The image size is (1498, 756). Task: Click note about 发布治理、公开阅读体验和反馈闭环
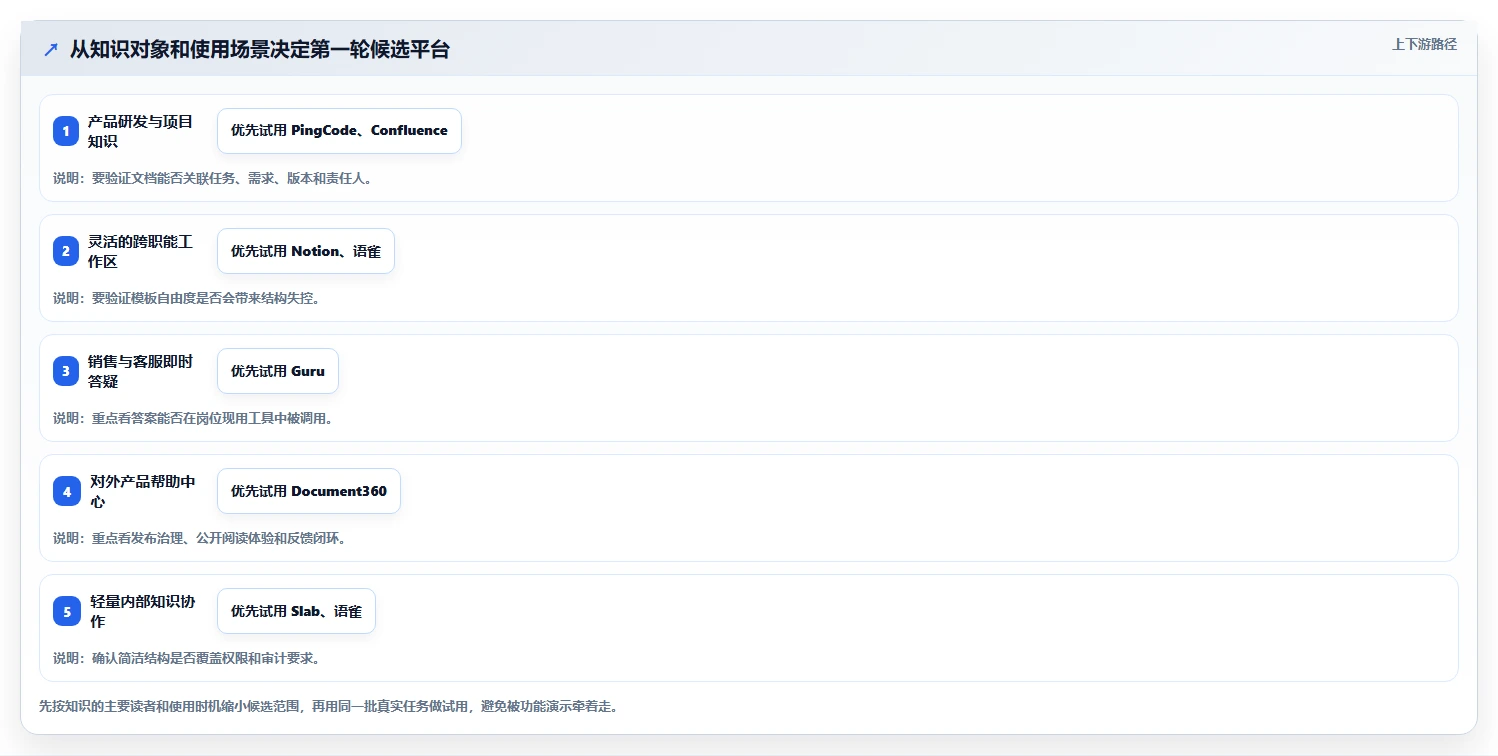click(200, 538)
